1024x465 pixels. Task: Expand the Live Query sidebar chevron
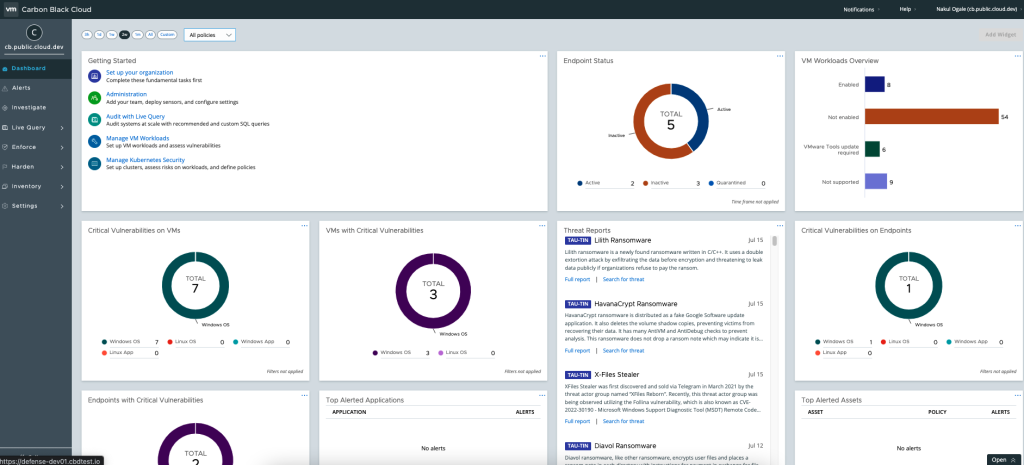[x=62, y=128]
